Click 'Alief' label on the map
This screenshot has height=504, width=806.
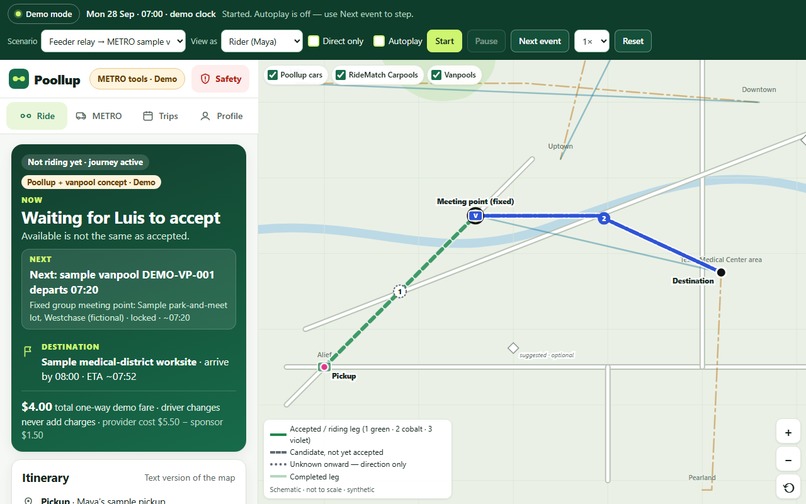click(x=324, y=354)
